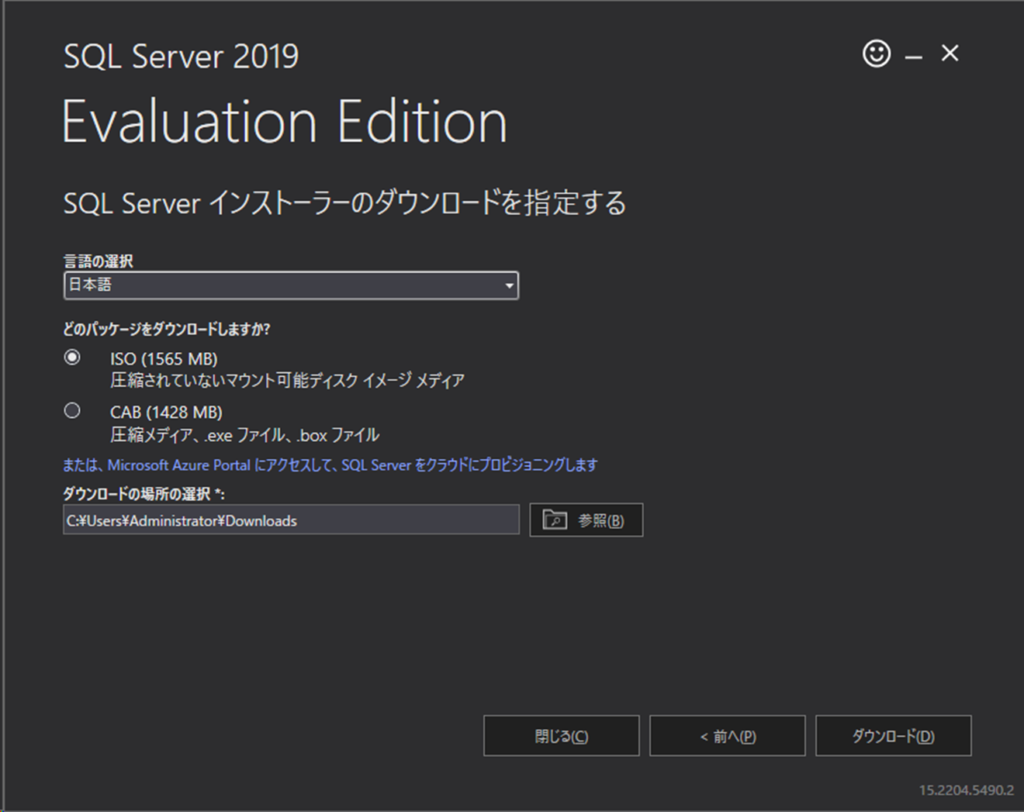Click the Evaluation Edition heading
The height and width of the screenshot is (812, 1024).
[x=285, y=122]
